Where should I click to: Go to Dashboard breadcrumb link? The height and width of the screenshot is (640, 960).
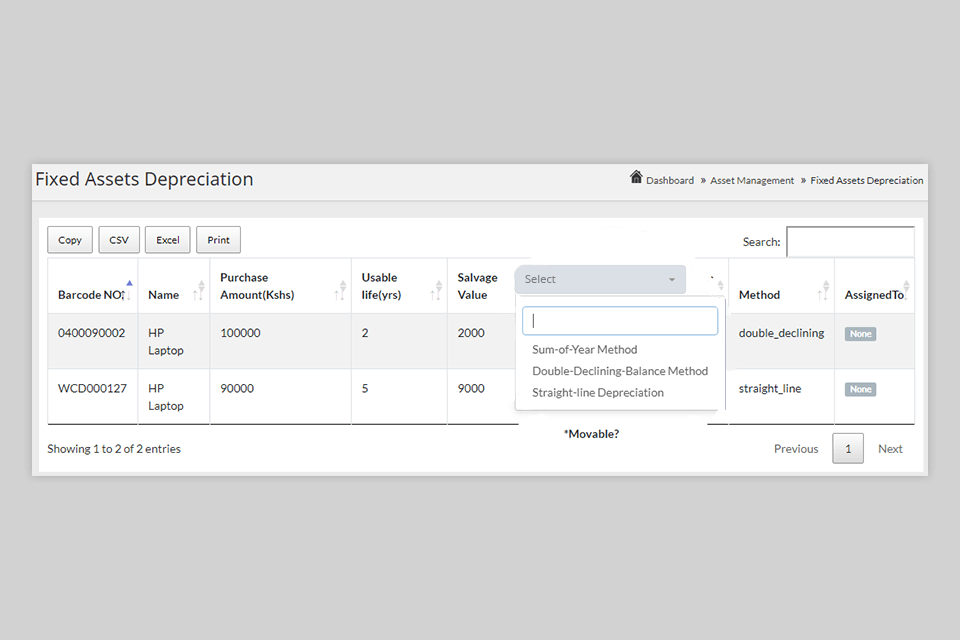670,180
